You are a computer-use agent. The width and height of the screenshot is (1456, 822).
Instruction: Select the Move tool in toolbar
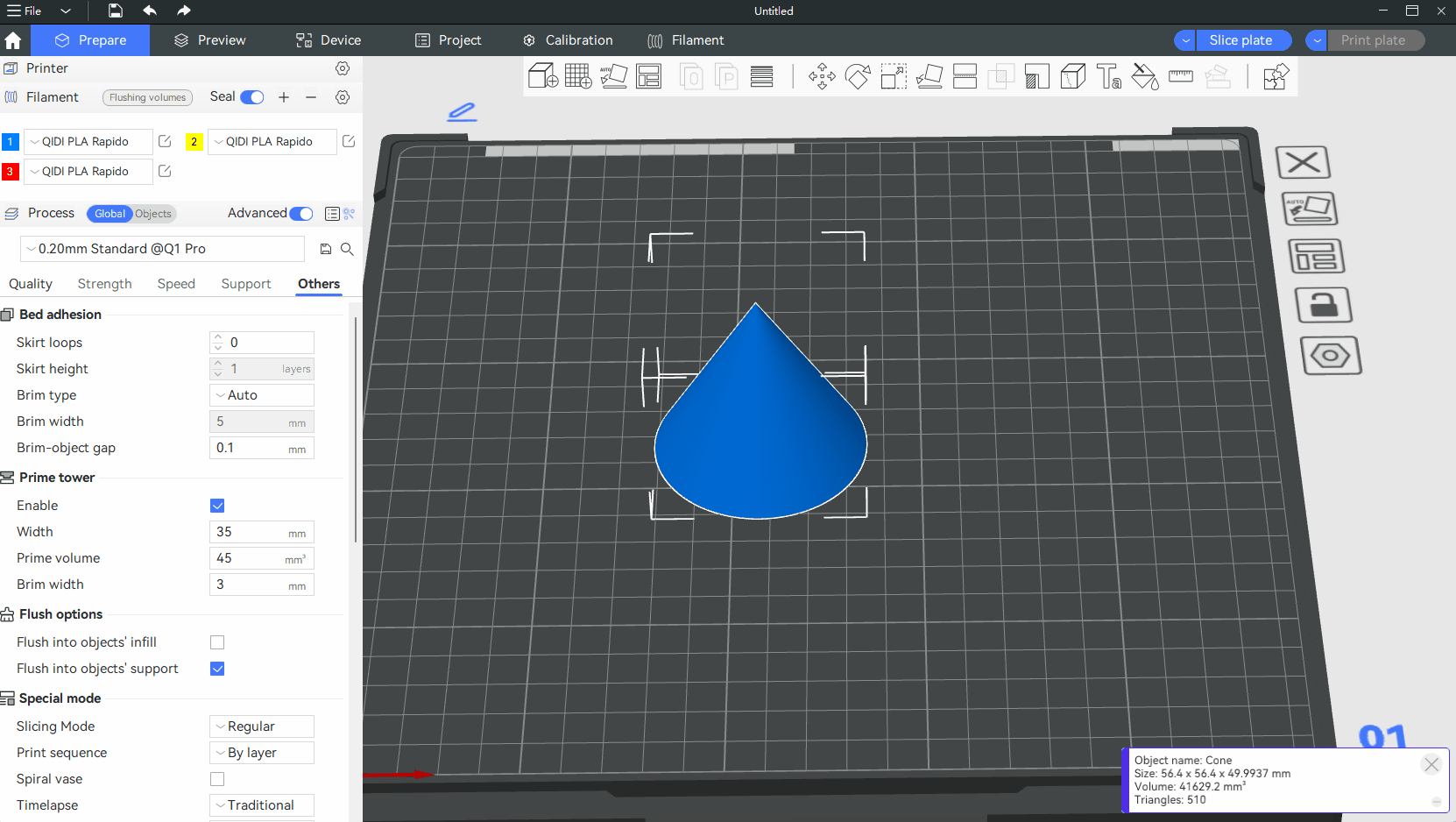[x=822, y=77]
